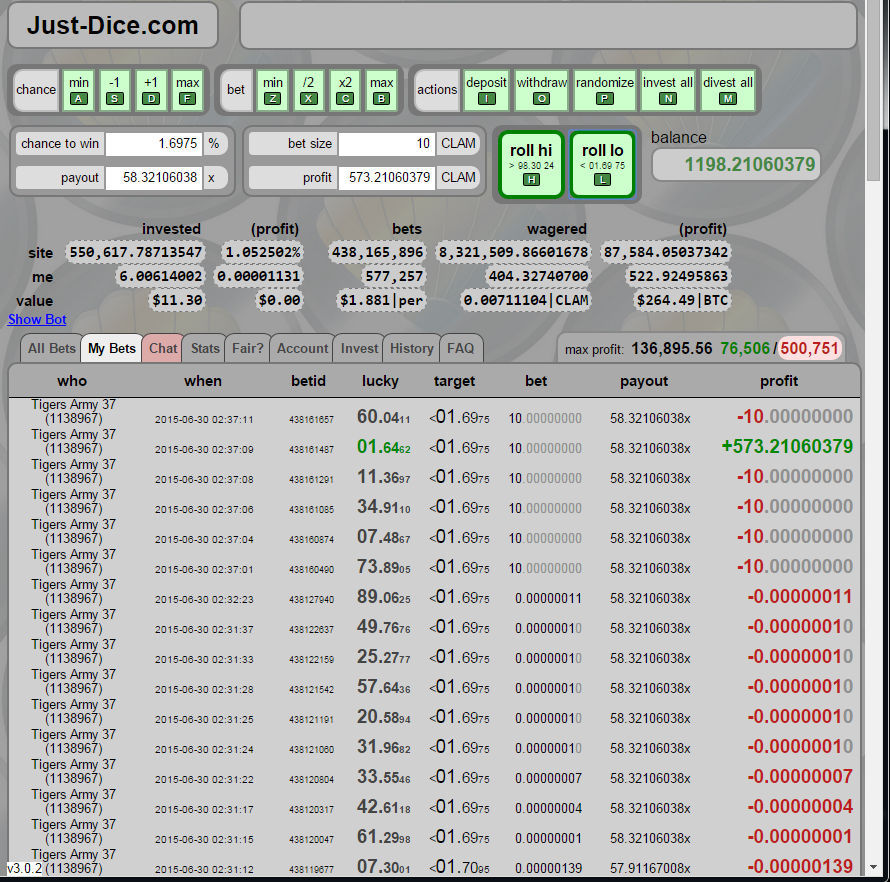Click bet id 438120804
This screenshot has height=882, width=890.
click(311, 780)
